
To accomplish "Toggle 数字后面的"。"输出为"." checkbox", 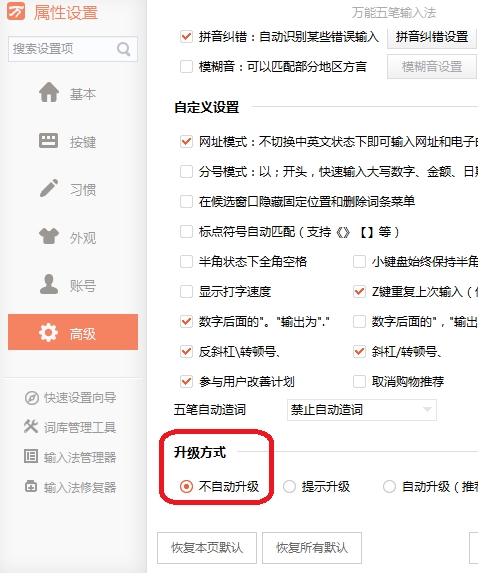I will 186,322.
